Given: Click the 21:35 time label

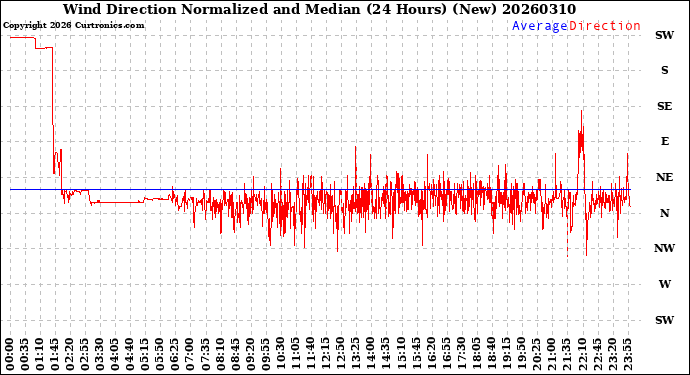Looking at the screenshot, I should click(567, 355).
